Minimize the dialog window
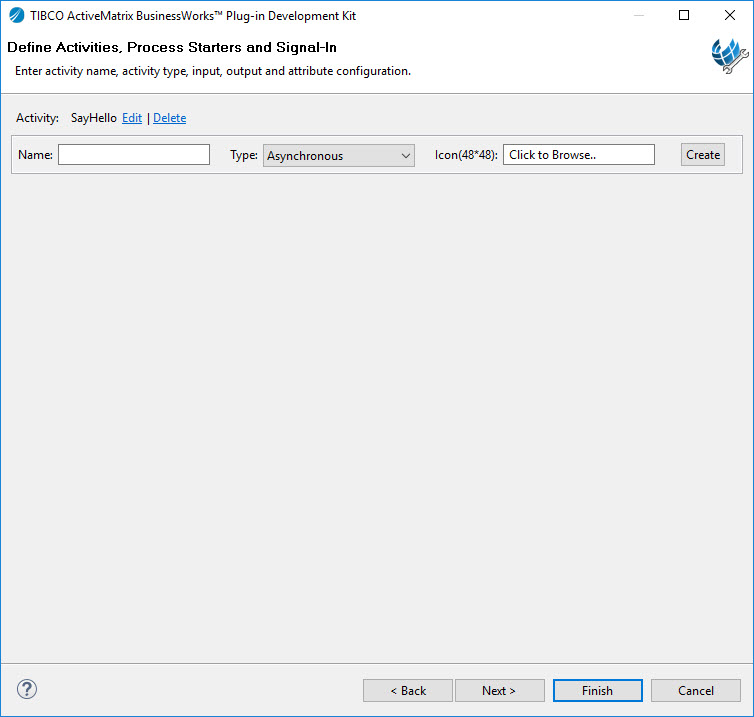 click(x=639, y=15)
